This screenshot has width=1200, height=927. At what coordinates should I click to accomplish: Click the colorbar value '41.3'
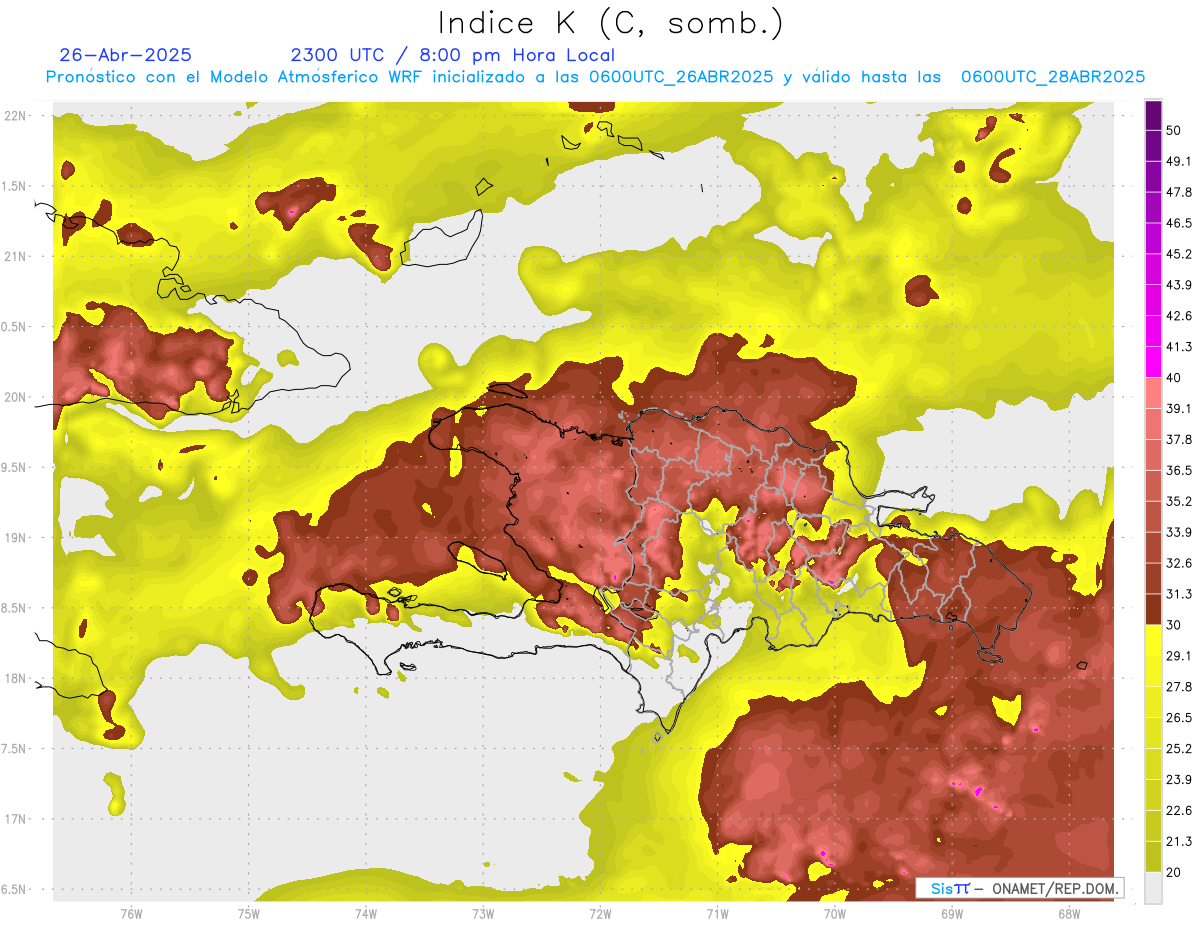[1178, 347]
